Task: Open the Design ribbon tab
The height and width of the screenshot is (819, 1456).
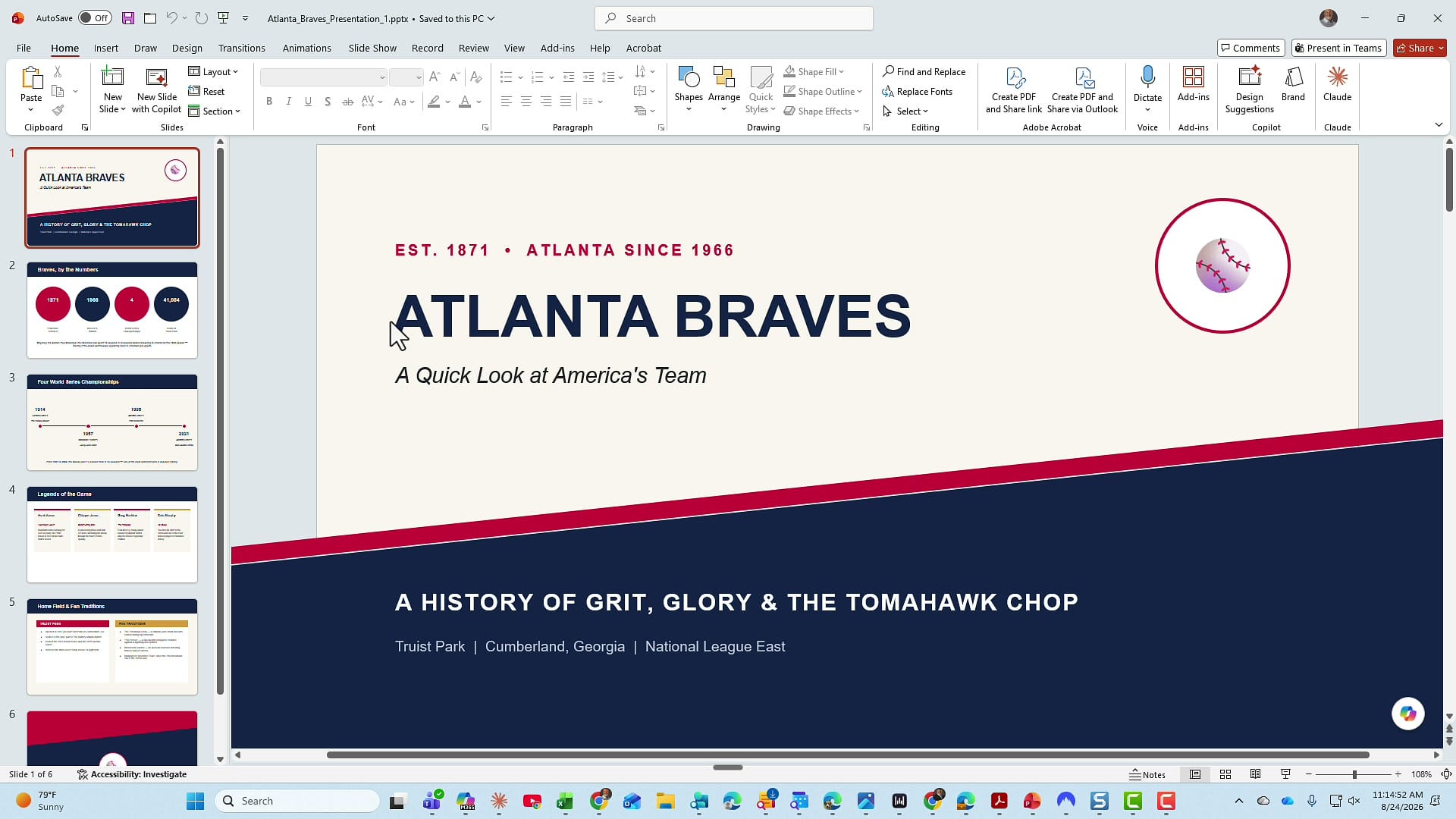Action: tap(187, 48)
